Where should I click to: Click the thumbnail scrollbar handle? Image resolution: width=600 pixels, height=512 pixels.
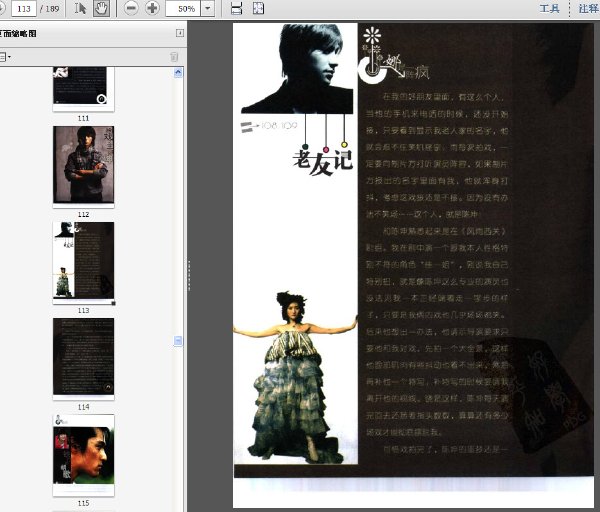[x=178, y=341]
